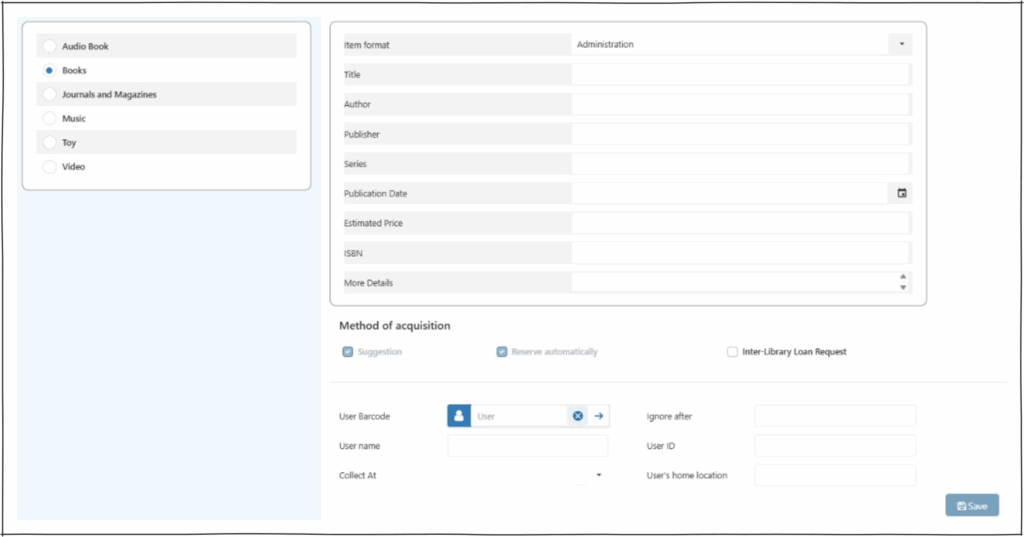Click the Estimated Price field

[740, 223]
